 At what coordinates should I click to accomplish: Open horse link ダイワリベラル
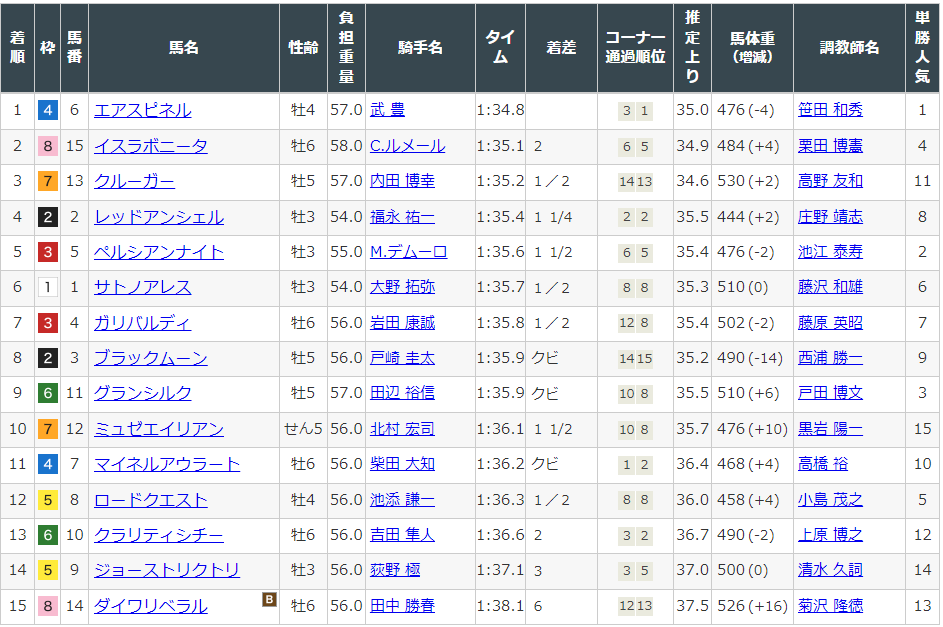(x=150, y=606)
